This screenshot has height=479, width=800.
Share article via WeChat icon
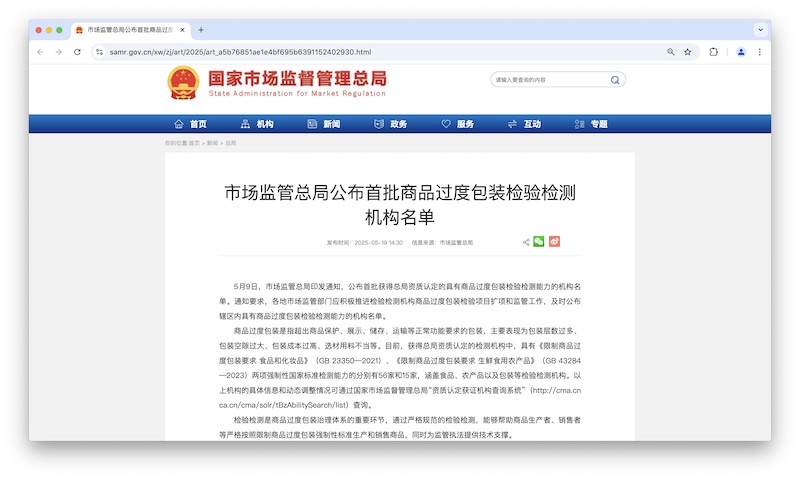pos(539,241)
